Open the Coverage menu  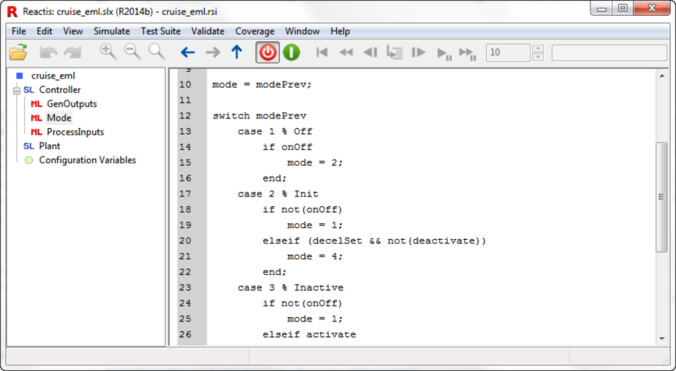(255, 31)
